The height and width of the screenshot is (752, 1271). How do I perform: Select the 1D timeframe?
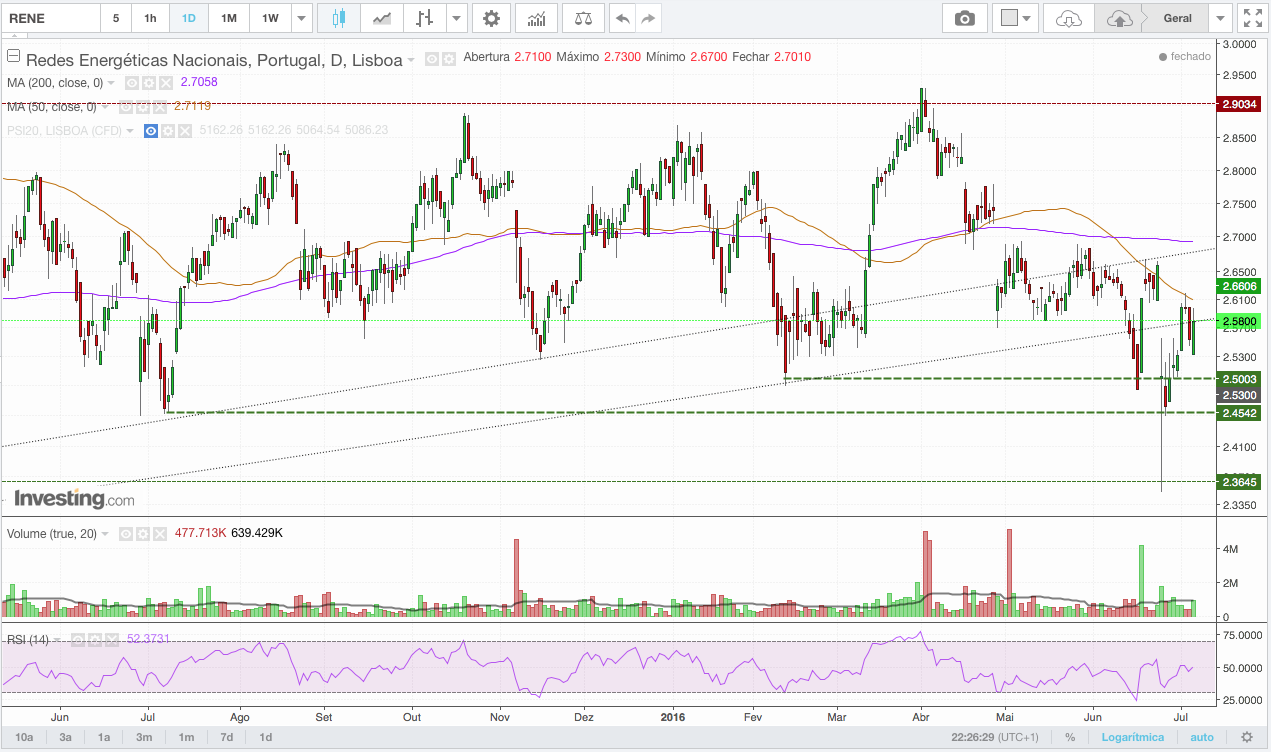(189, 18)
